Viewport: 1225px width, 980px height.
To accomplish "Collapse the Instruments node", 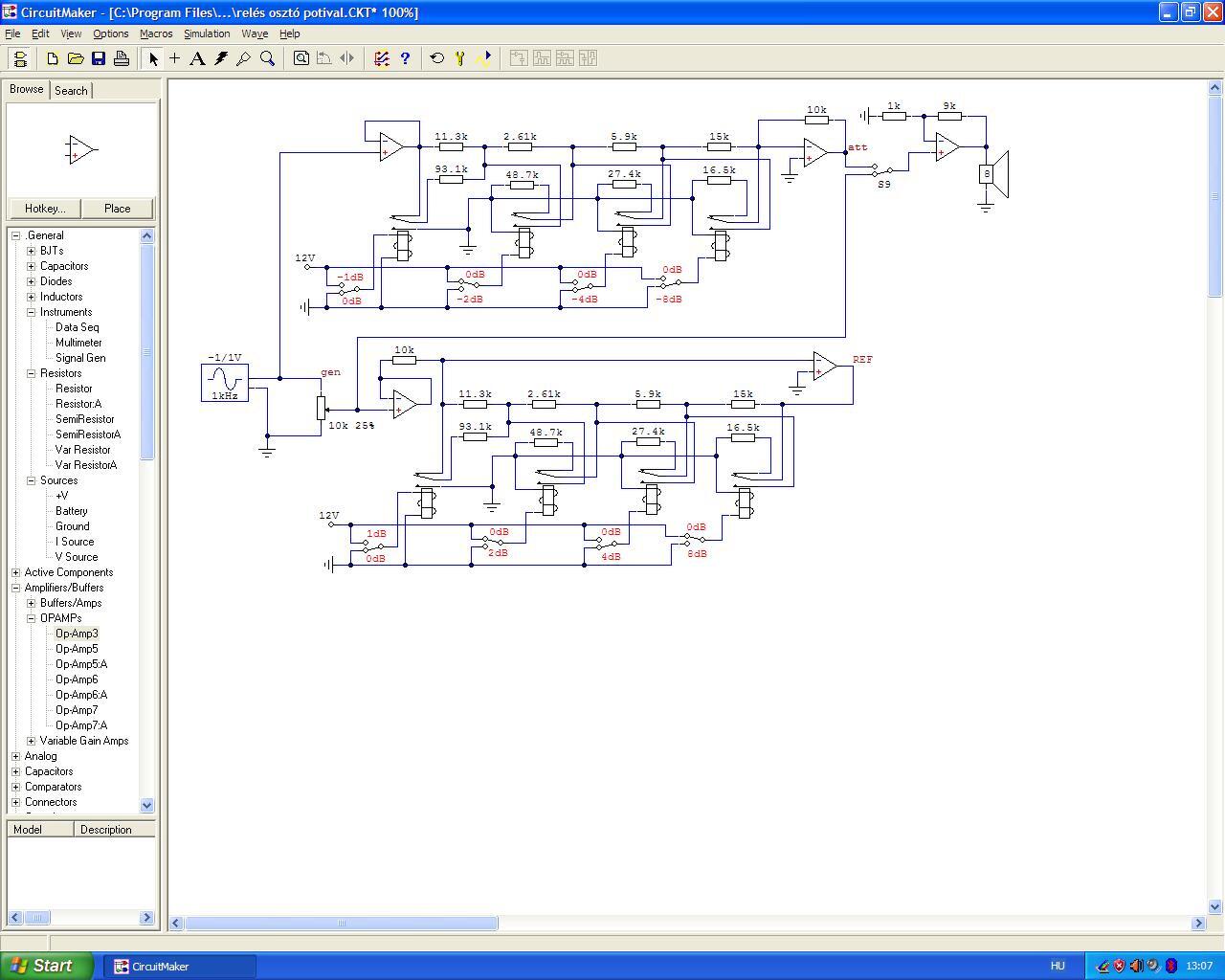I will tap(32, 312).
